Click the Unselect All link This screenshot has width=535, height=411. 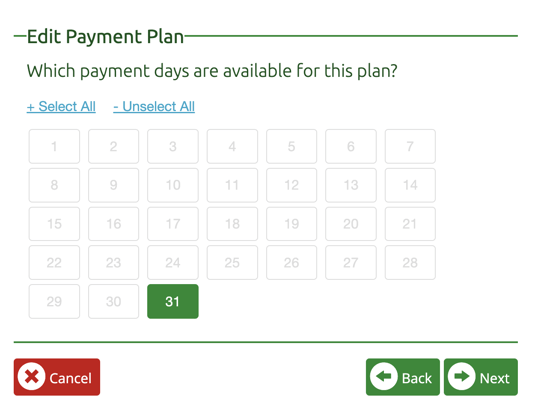154,106
